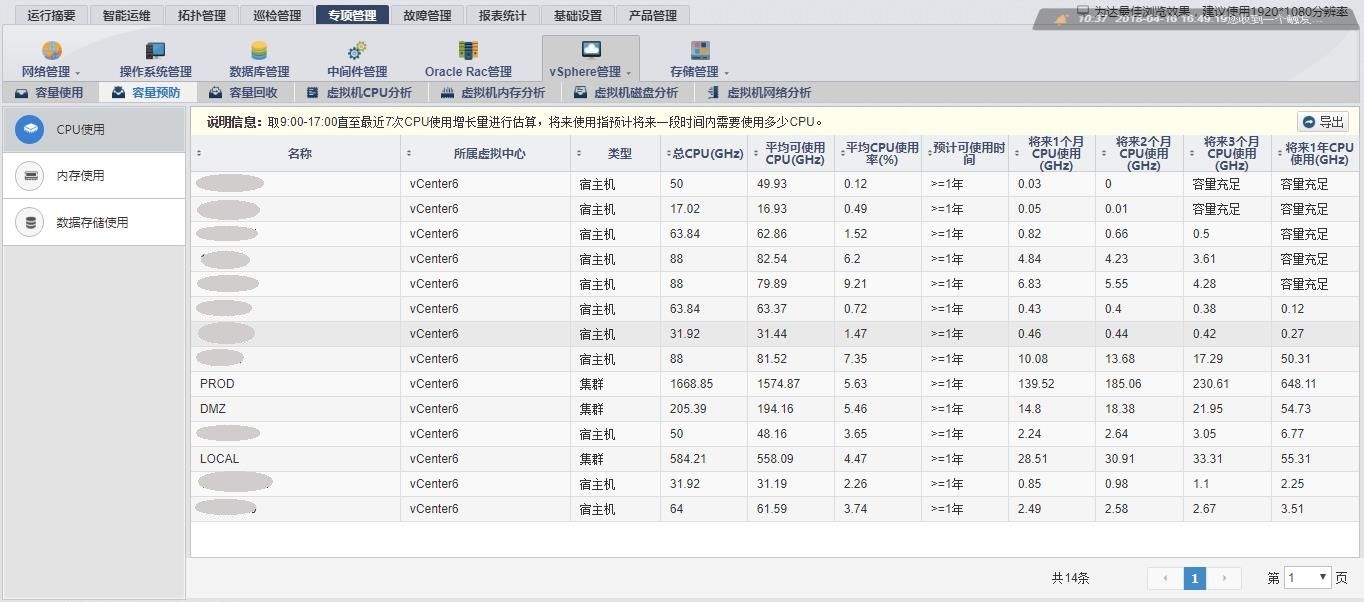Click the 导出 export button
Screen dimensions: 1364x602
tap(1322, 121)
